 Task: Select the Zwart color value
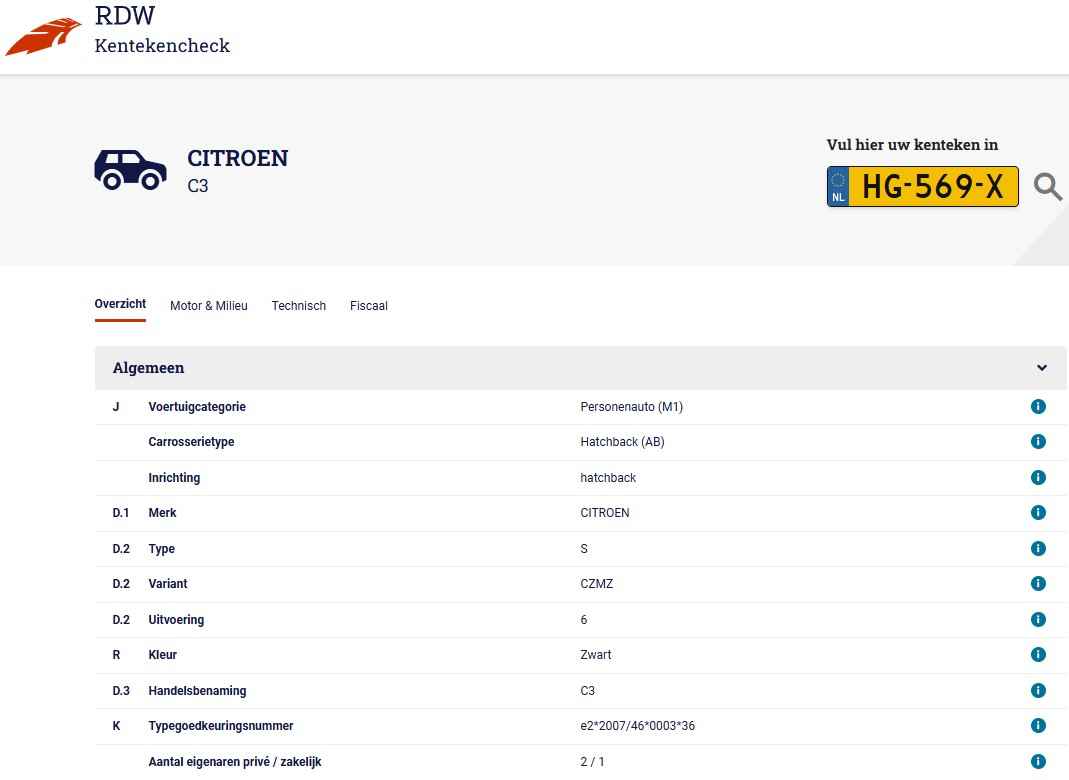pos(595,655)
